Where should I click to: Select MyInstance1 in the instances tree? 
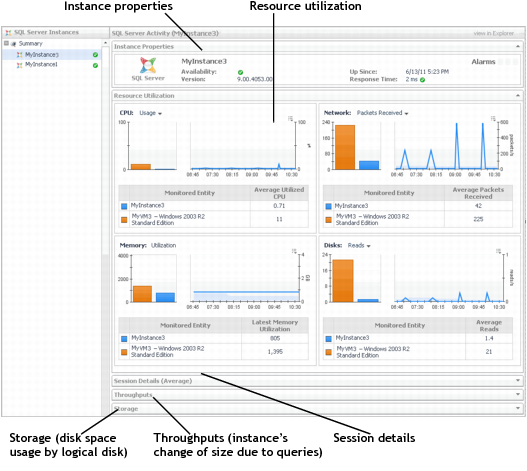point(41,65)
